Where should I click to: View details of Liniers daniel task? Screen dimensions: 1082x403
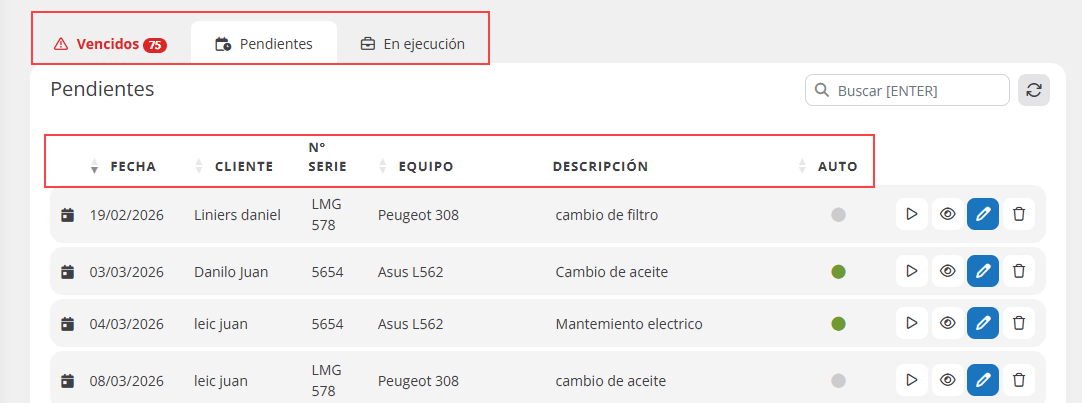[x=947, y=214]
